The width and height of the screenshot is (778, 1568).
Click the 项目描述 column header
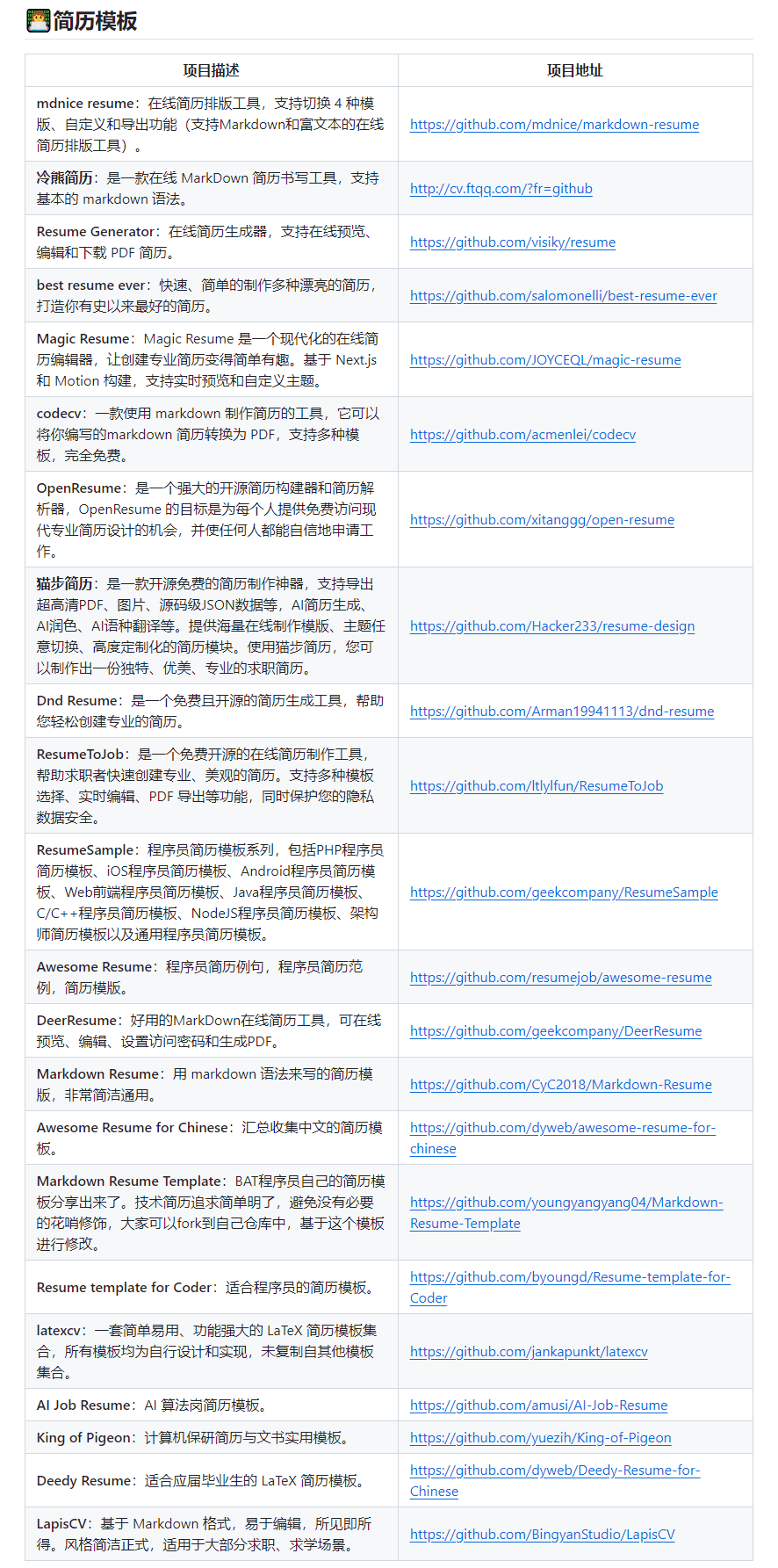[x=211, y=71]
